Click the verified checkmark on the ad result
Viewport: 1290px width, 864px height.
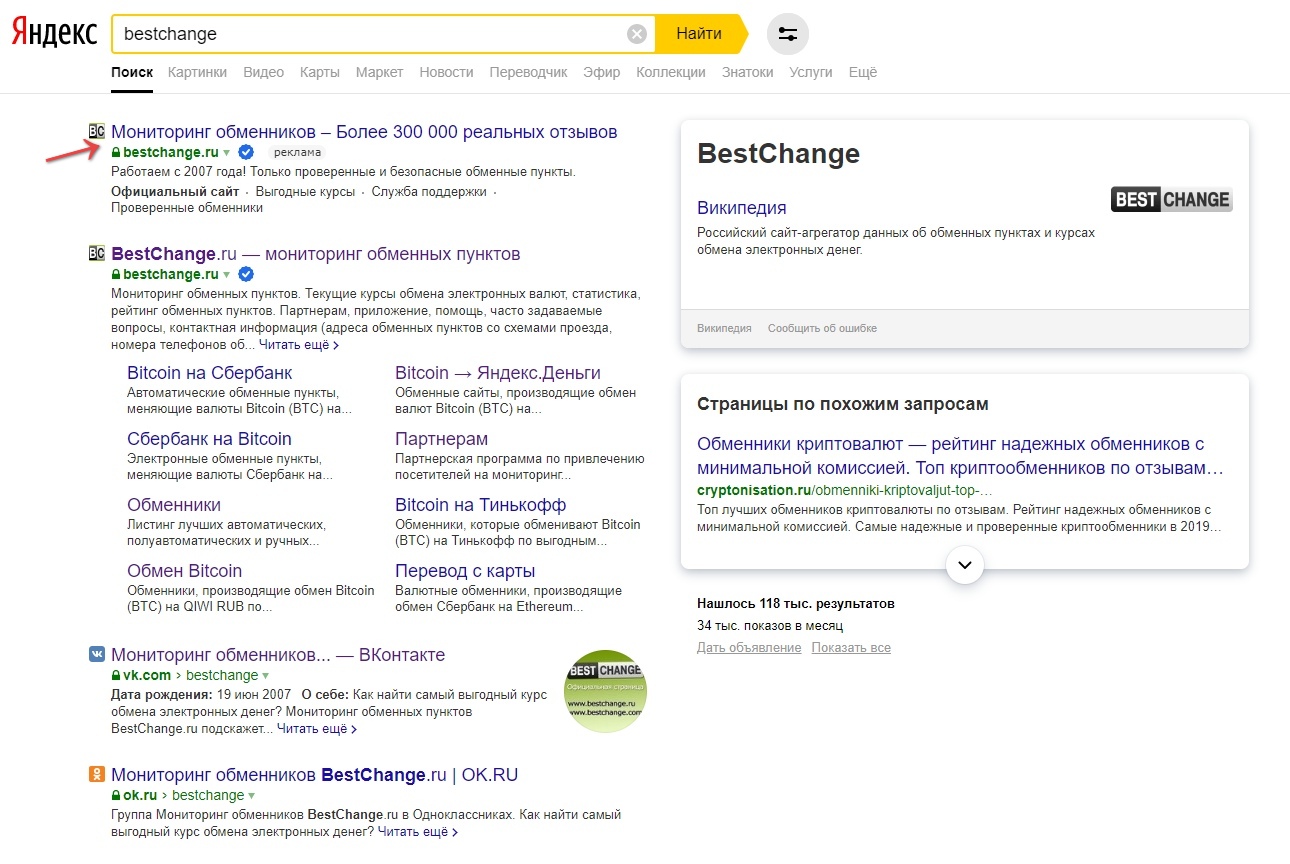246,152
